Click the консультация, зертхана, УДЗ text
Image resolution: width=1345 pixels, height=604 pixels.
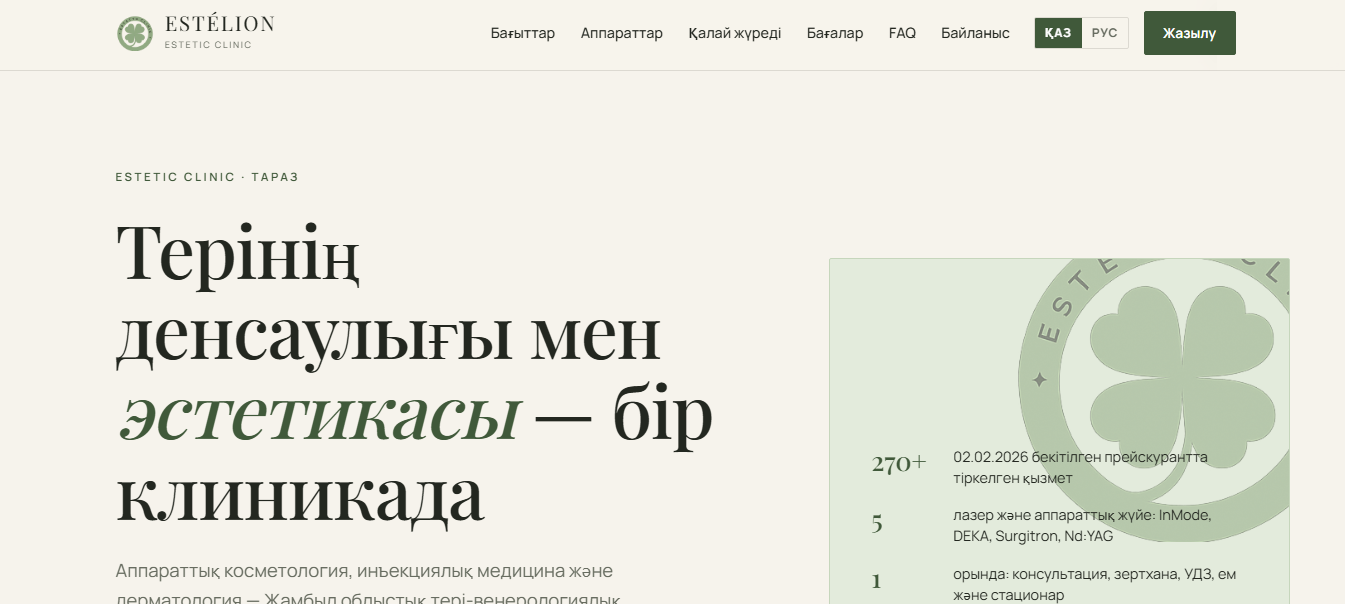pos(1095,584)
